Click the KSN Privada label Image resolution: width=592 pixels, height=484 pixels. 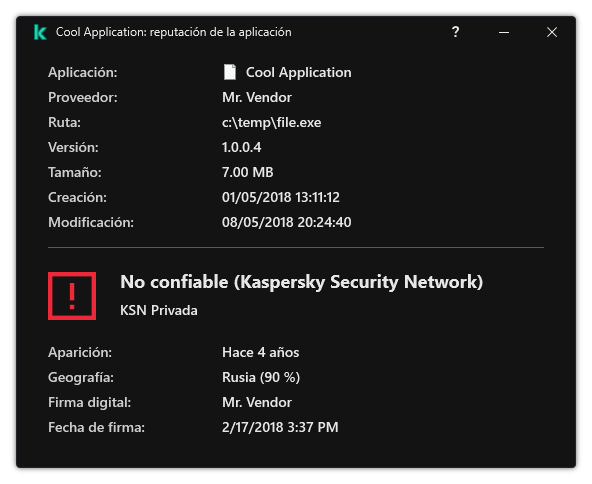(159, 310)
